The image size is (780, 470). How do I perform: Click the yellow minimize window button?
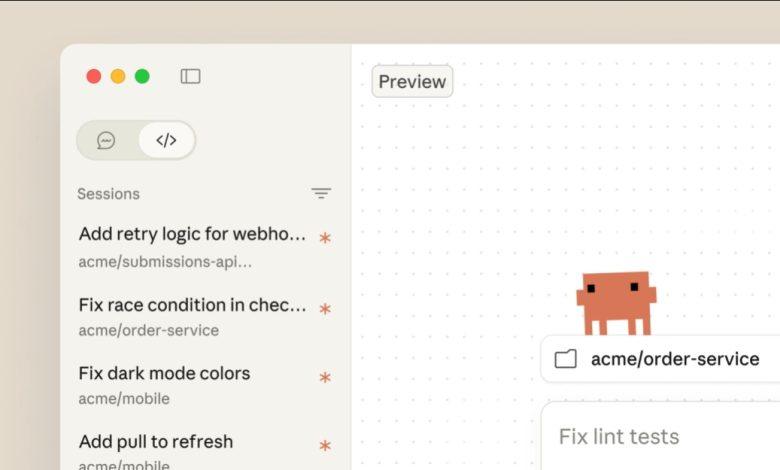click(118, 76)
